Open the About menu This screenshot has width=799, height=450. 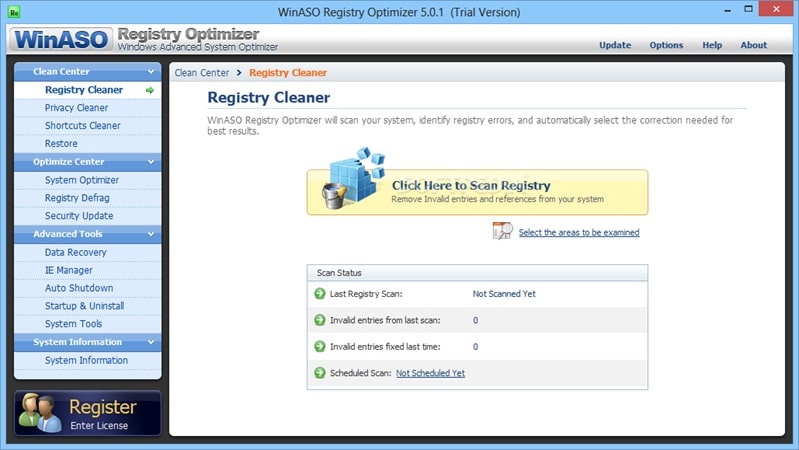pyautogui.click(x=754, y=45)
